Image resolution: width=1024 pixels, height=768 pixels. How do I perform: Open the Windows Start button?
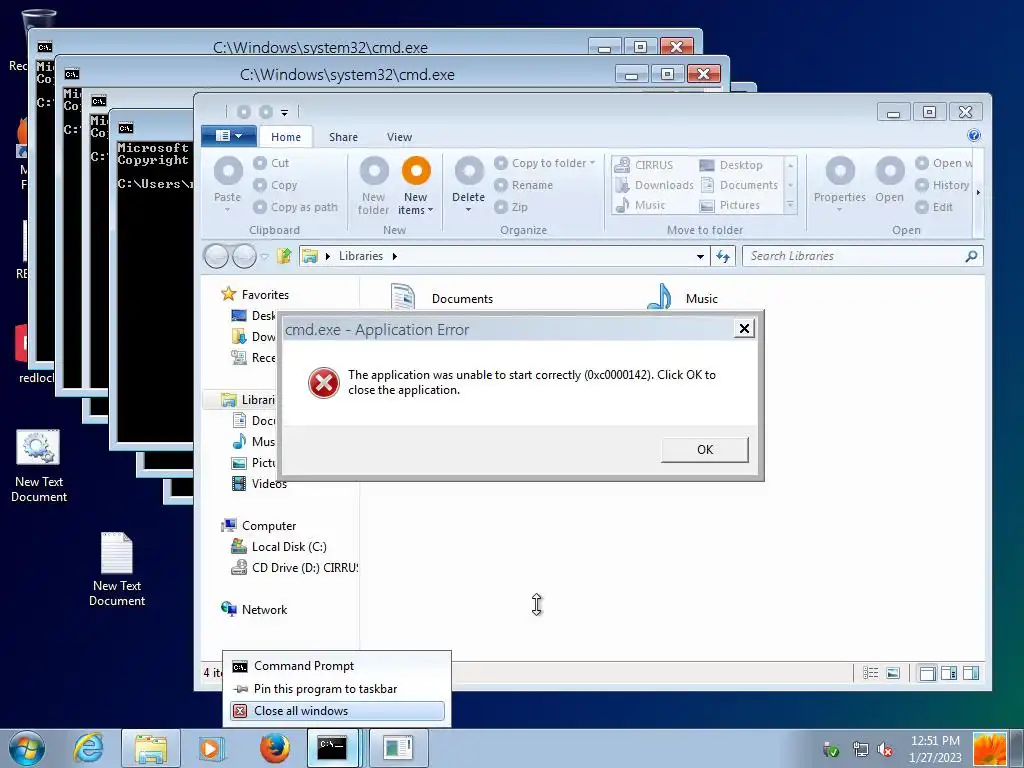[27, 748]
